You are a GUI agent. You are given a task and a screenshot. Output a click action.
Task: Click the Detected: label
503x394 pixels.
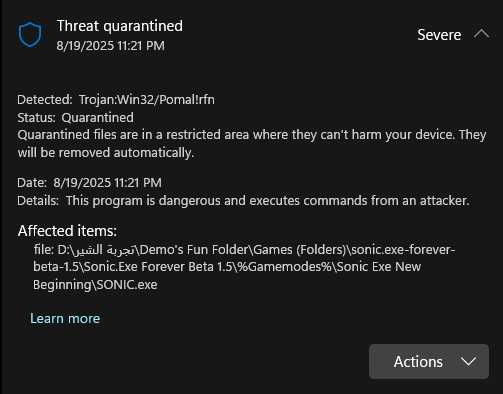[45, 100]
